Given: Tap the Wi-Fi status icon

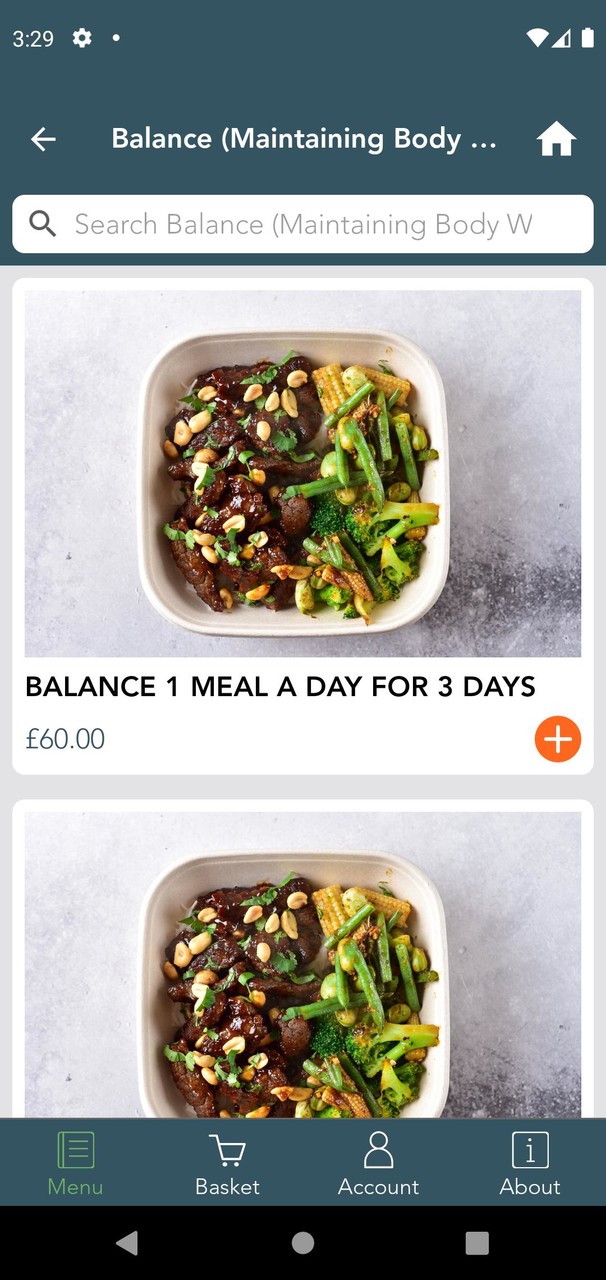Looking at the screenshot, I should click(x=537, y=38).
